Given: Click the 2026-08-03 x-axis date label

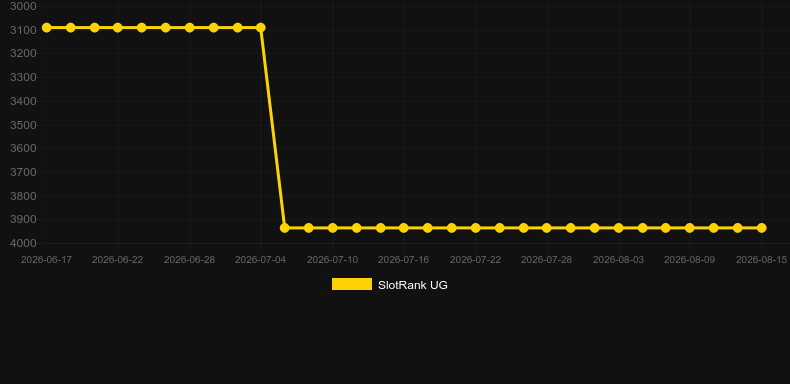Looking at the screenshot, I should point(619,260).
